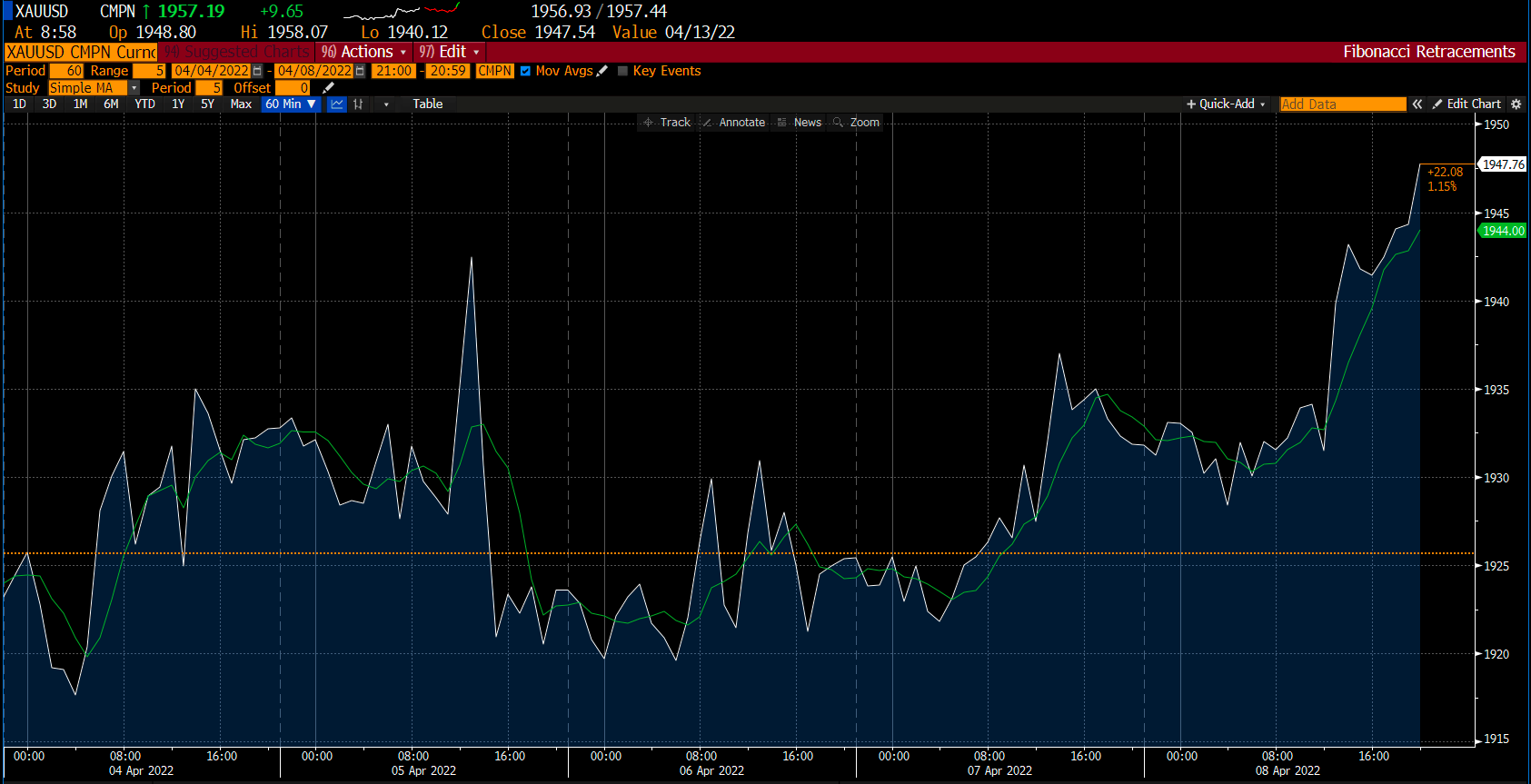Click the green 1944.00 moving average label
1531x784 pixels.
[x=1503, y=231]
